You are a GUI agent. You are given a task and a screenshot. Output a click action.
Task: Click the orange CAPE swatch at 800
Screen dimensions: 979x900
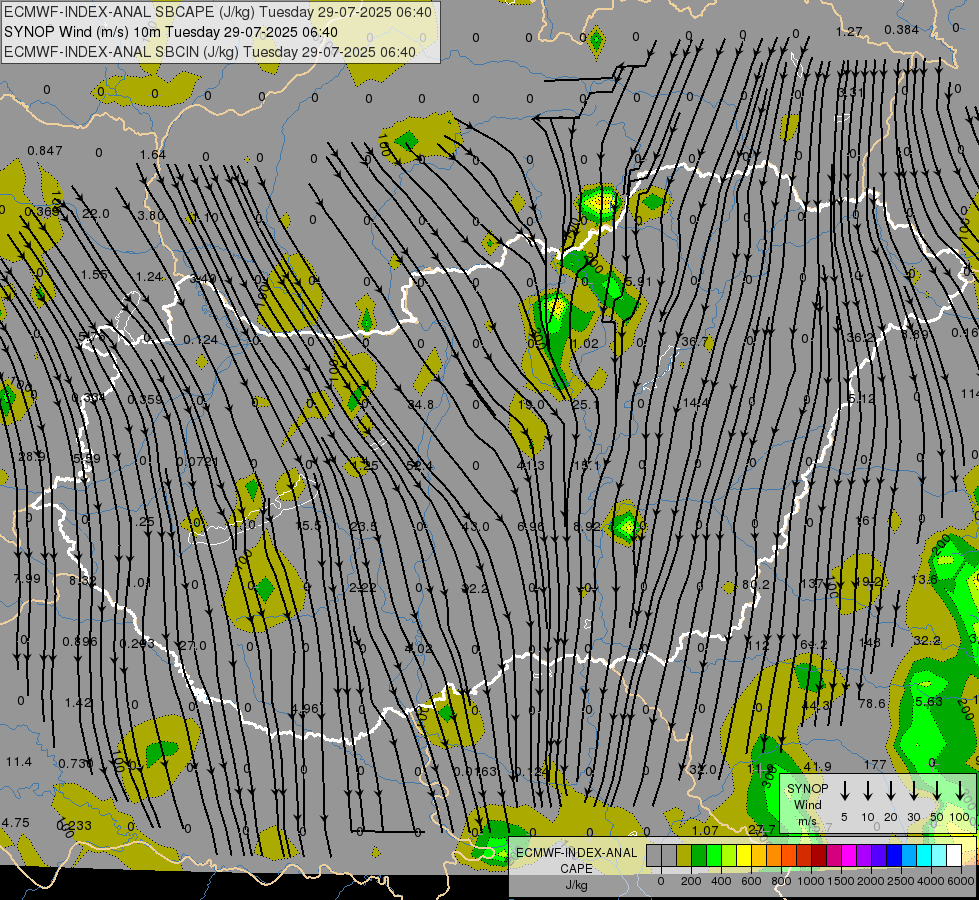774,856
